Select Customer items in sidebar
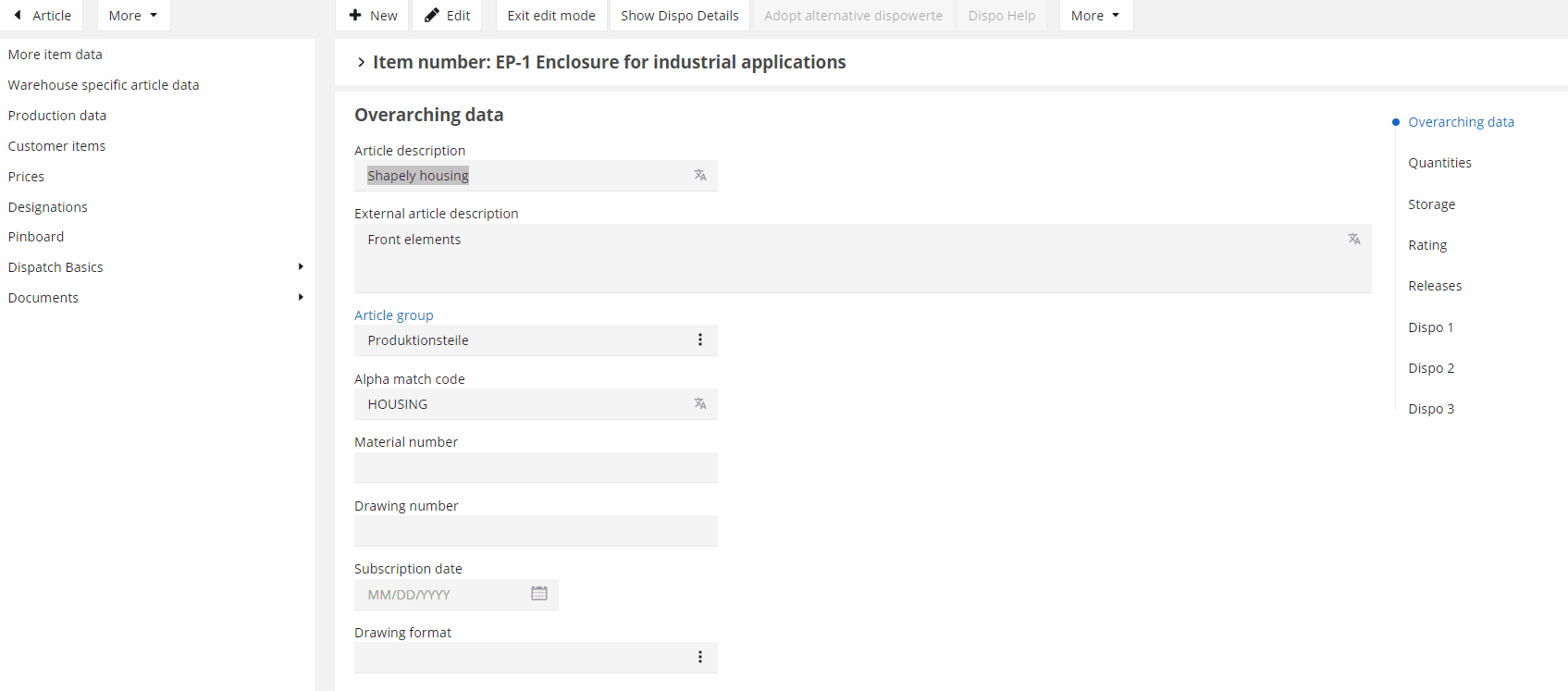The height and width of the screenshot is (691, 1568). pyautogui.click(x=56, y=146)
